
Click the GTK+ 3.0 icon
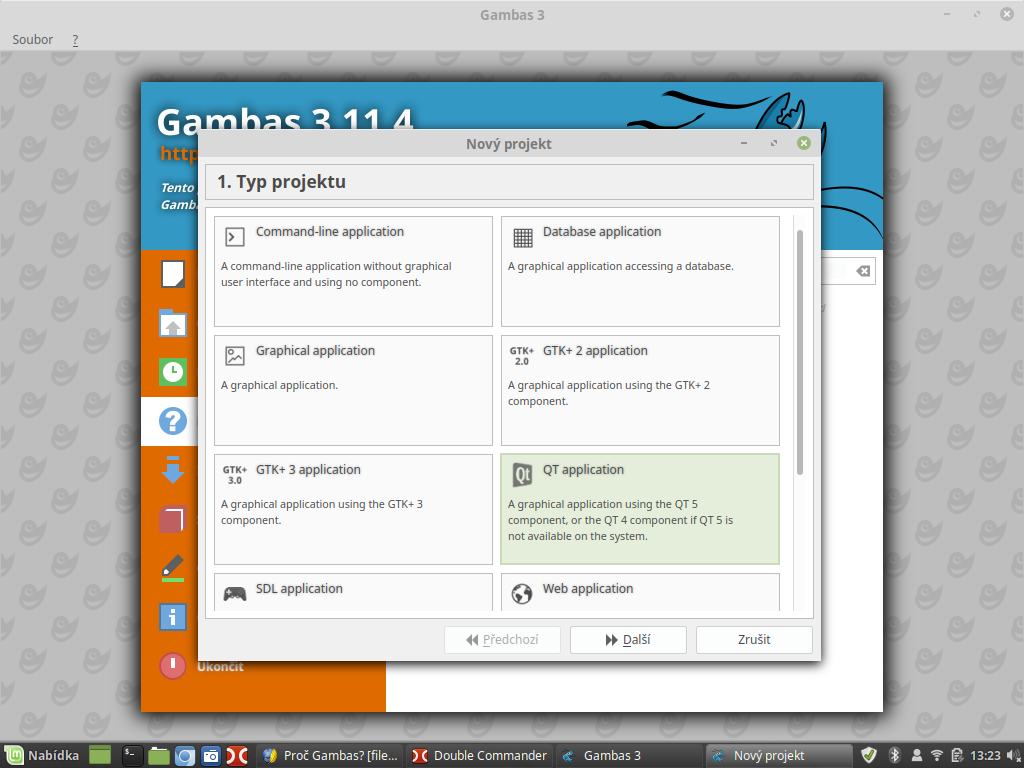click(x=235, y=474)
